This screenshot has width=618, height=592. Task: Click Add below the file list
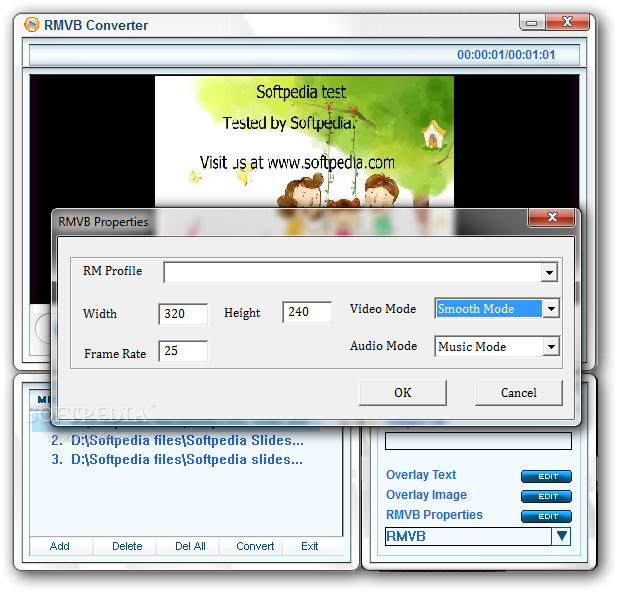point(60,546)
